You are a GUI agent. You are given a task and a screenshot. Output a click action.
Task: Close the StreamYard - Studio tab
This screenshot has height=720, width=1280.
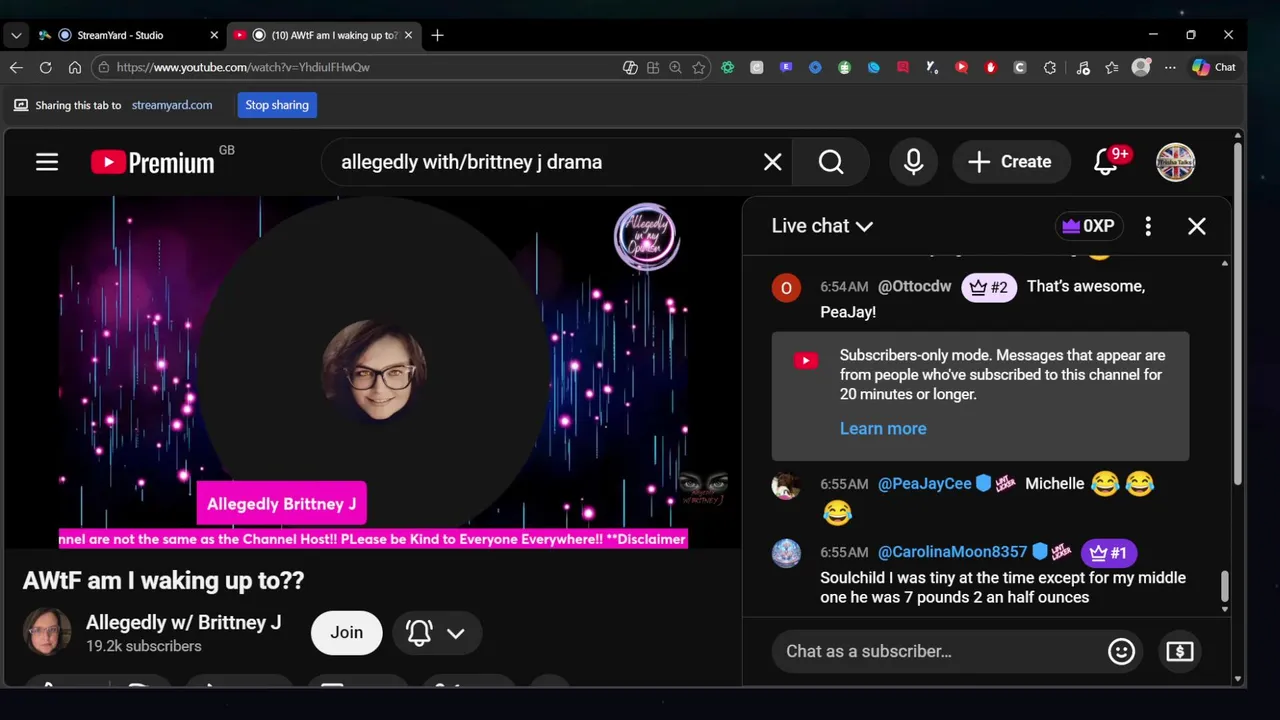[x=213, y=35]
